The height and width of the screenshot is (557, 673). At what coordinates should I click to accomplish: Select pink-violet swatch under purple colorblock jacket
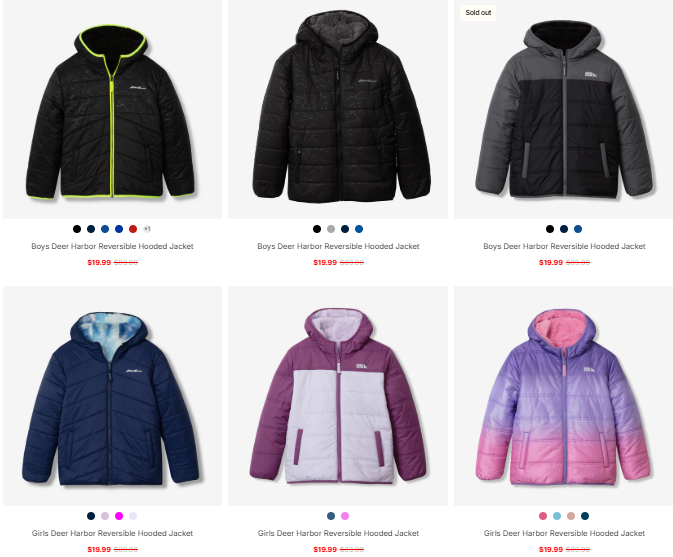pos(345,516)
